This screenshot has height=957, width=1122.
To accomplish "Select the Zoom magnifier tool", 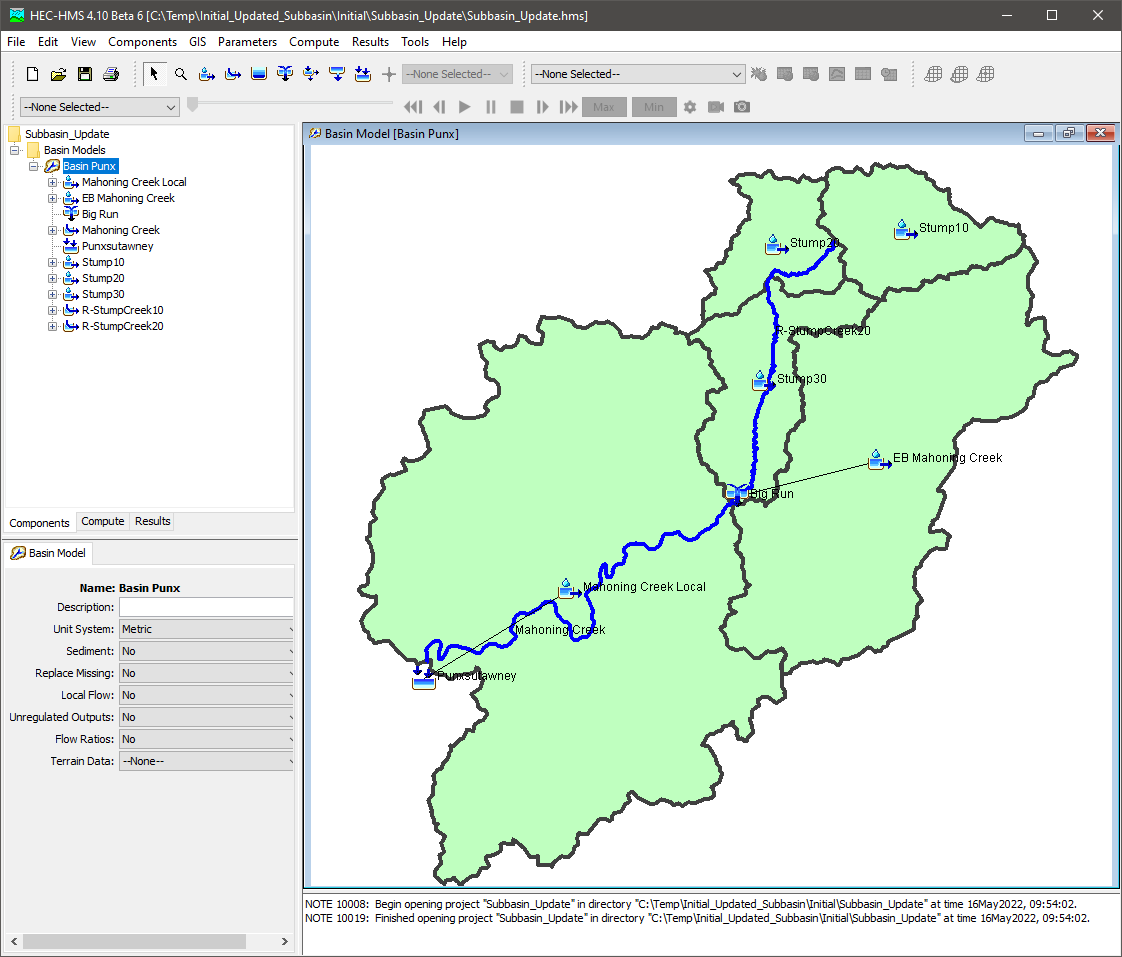I will click(181, 74).
